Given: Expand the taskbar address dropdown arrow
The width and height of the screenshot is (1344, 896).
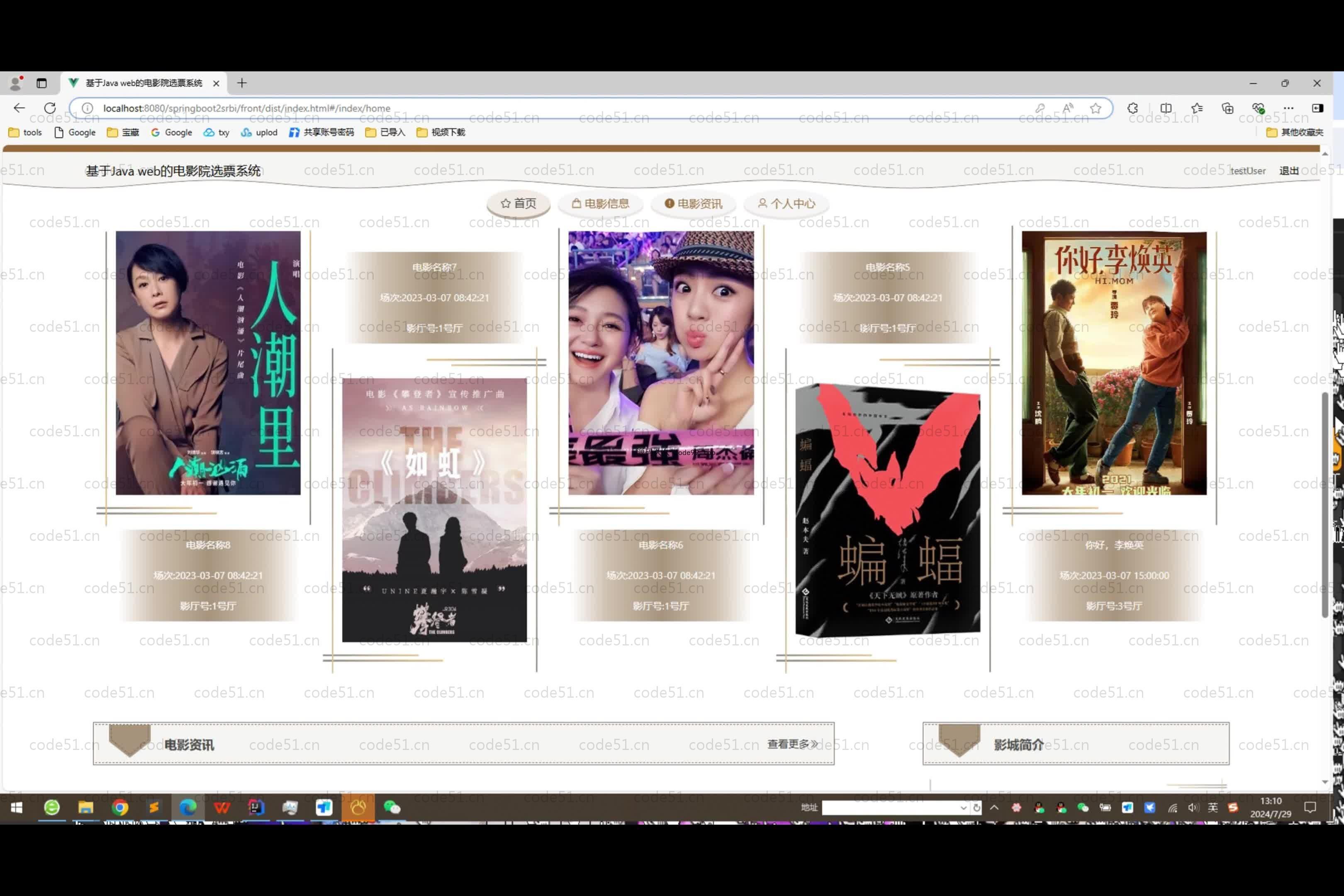Looking at the screenshot, I should click(x=964, y=807).
